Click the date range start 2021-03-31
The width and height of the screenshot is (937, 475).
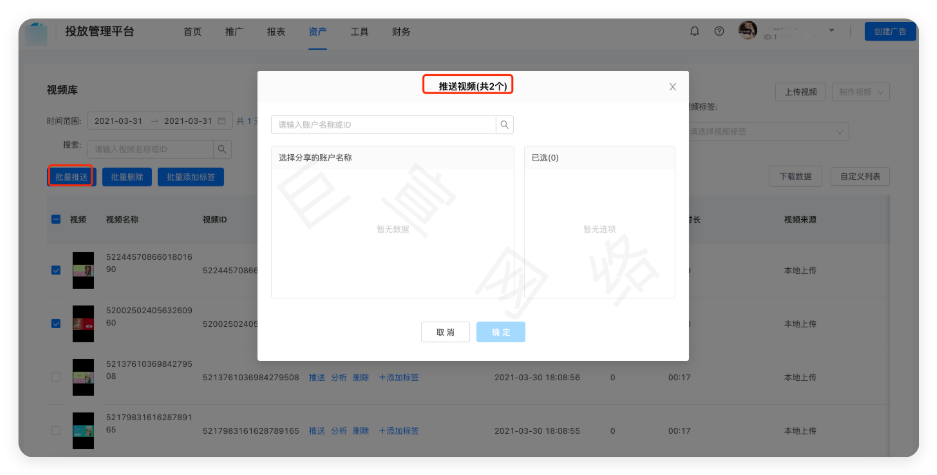[118, 121]
